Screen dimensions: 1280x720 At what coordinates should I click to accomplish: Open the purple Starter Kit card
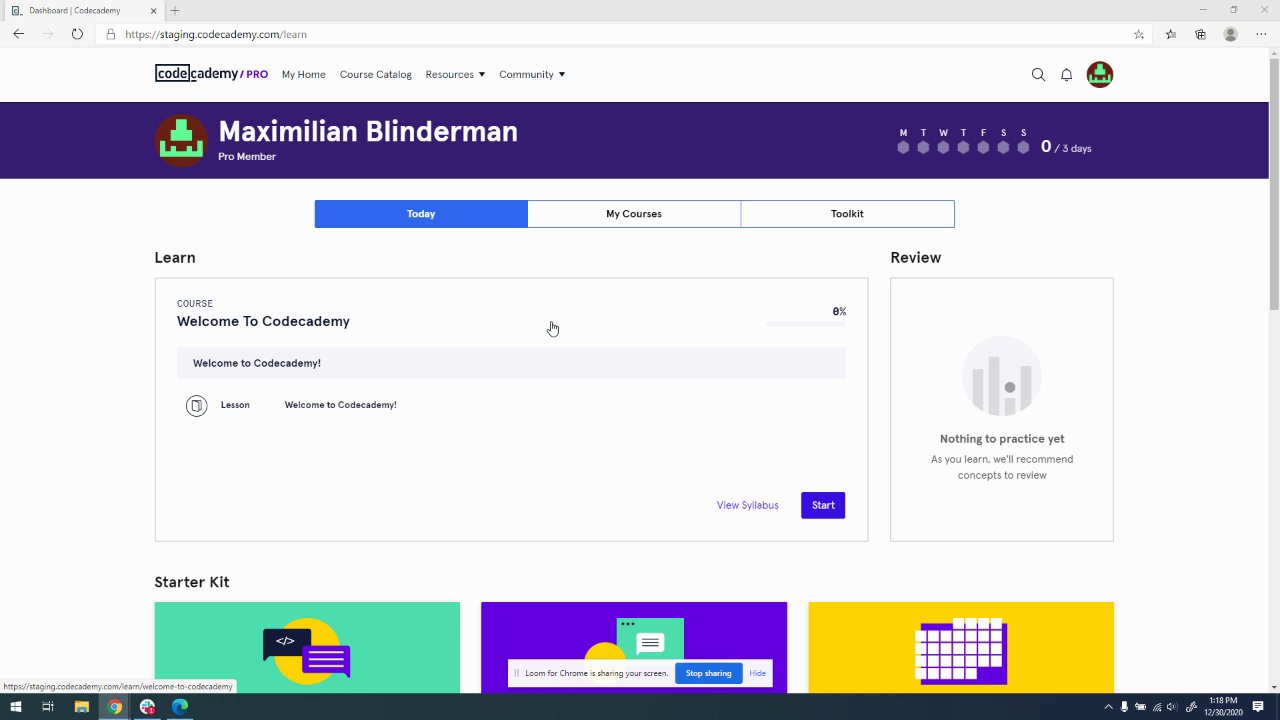tap(634, 647)
